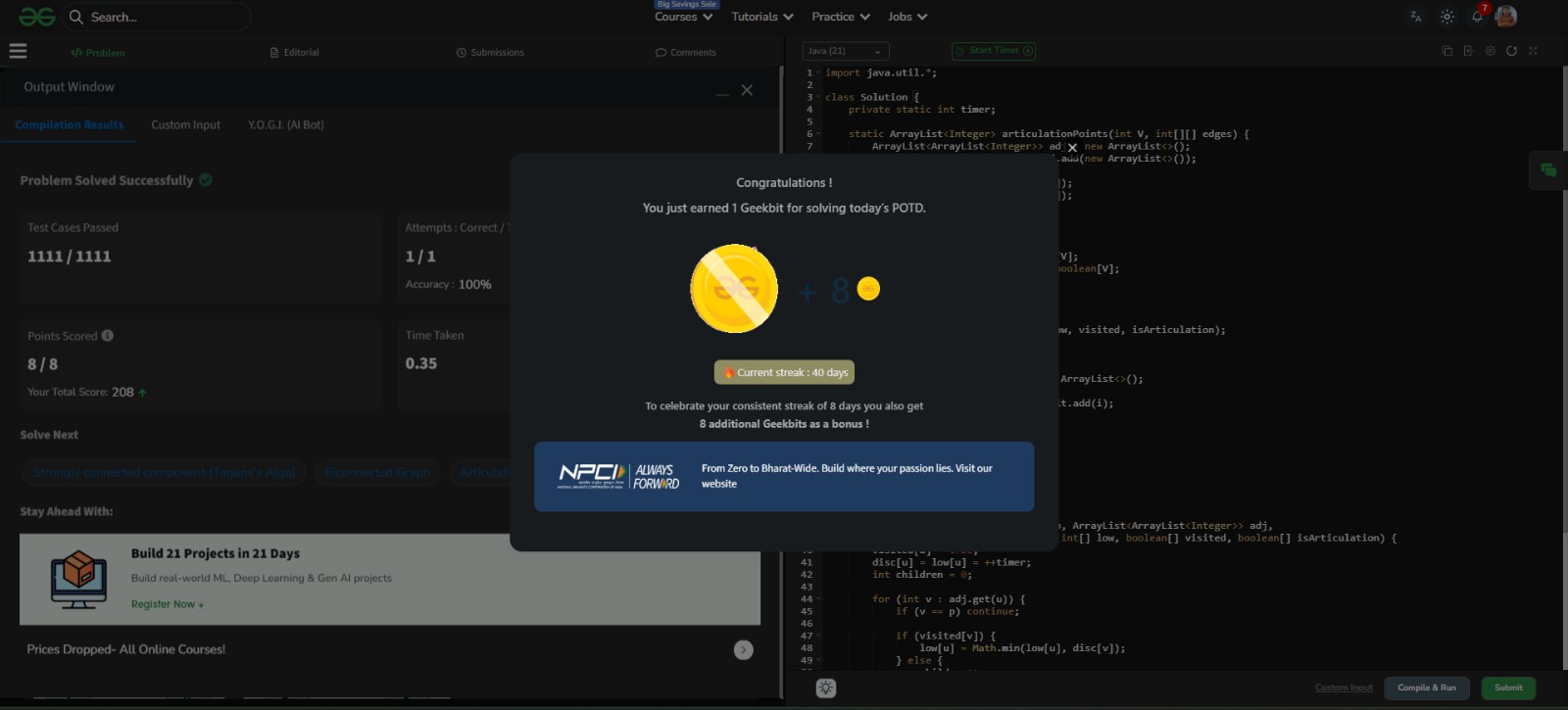Switch to the Editorial tab
1568x710 pixels.
[x=295, y=53]
